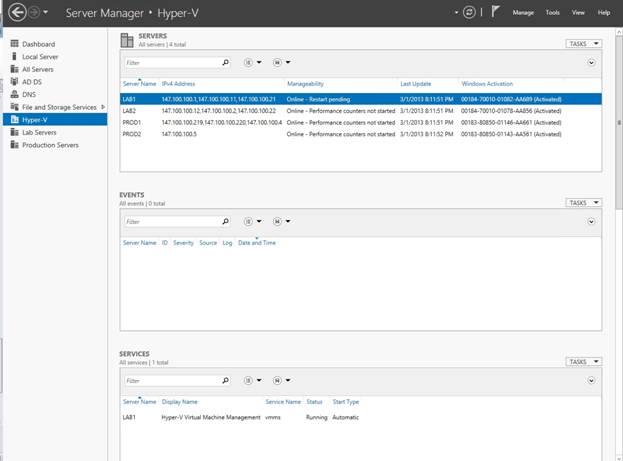Open the navigation history dropdown arrow
This screenshot has width=623, height=461.
46,12
